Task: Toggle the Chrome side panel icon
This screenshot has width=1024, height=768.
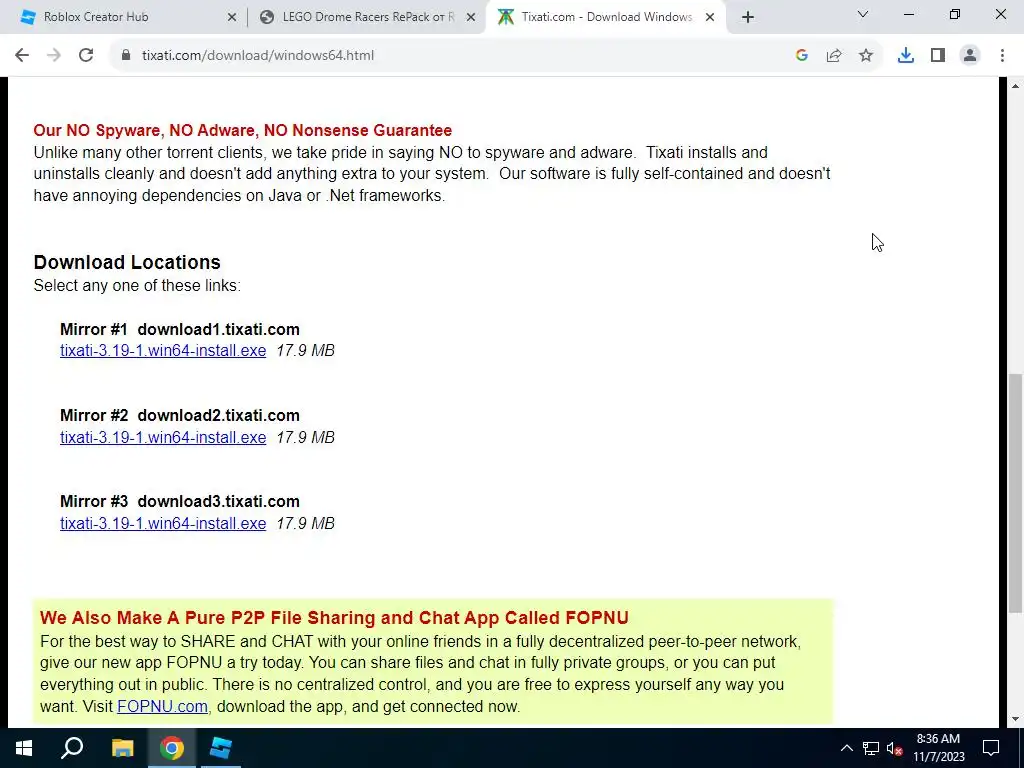Action: [938, 56]
